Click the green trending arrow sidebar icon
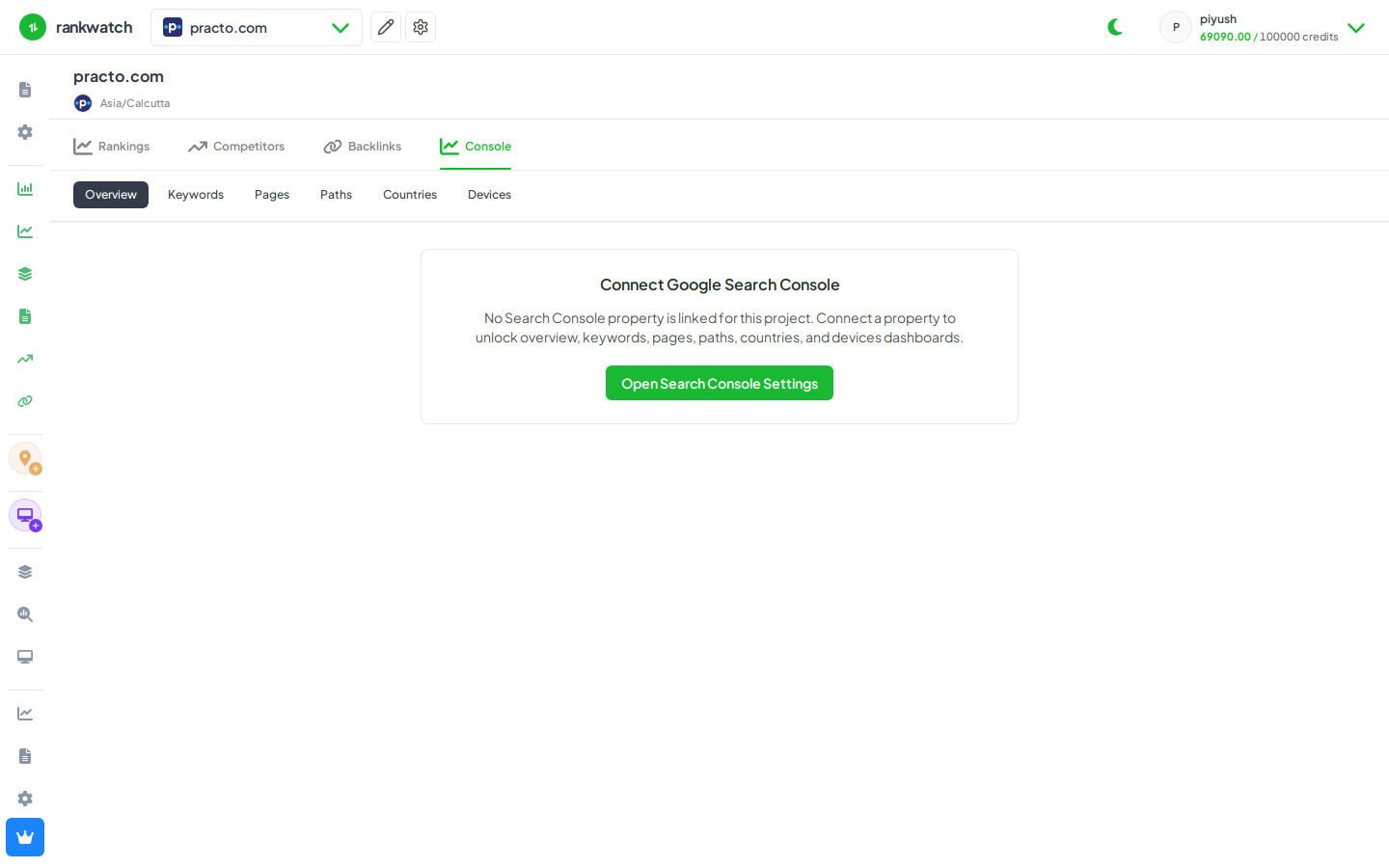 pyautogui.click(x=25, y=359)
